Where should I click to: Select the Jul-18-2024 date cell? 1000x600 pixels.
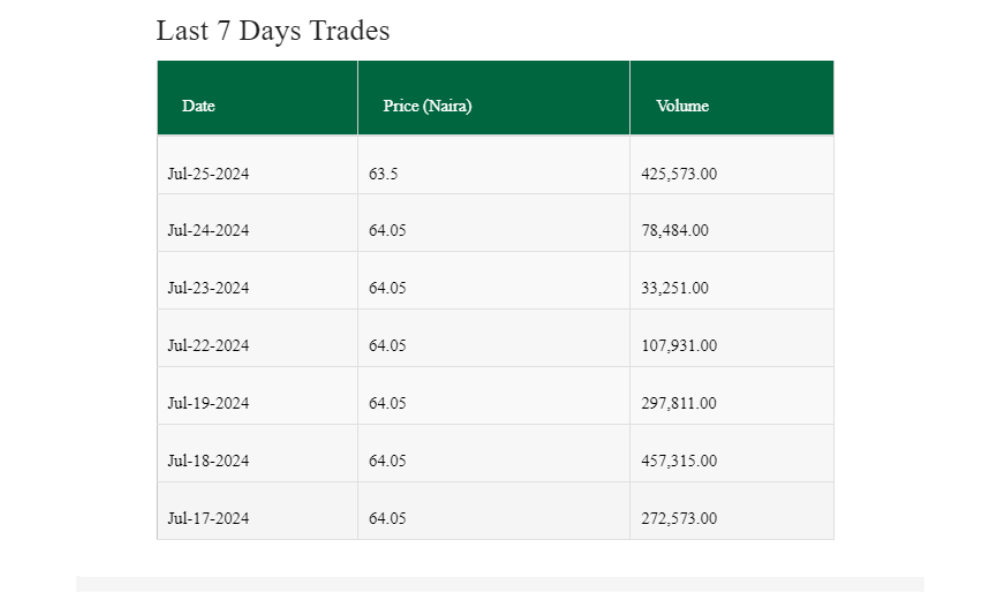tap(208, 461)
